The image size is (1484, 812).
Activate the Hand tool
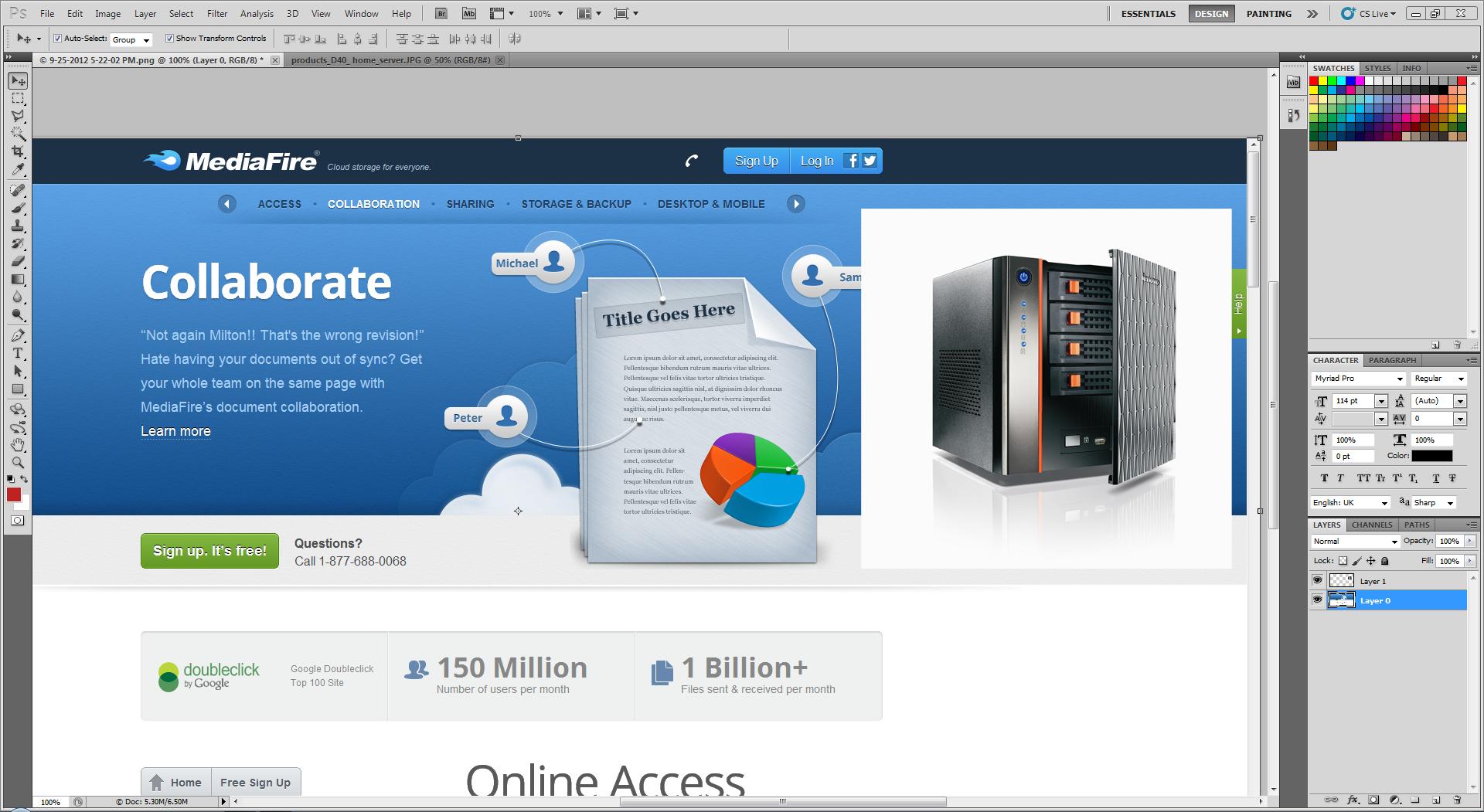[18, 445]
